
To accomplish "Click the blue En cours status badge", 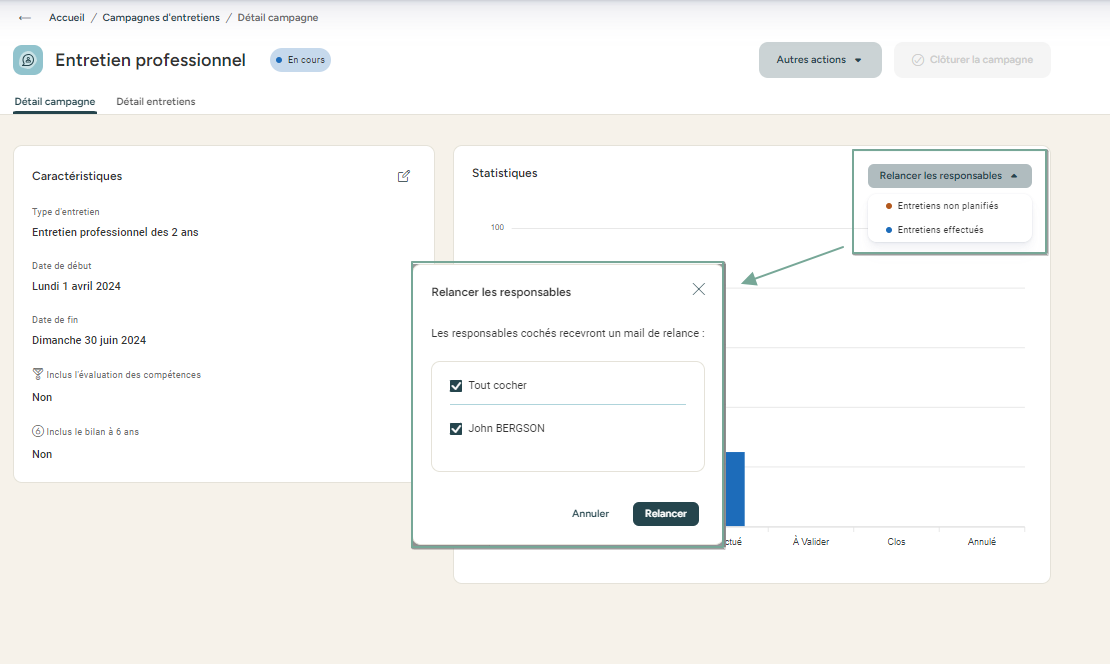I will tap(300, 60).
